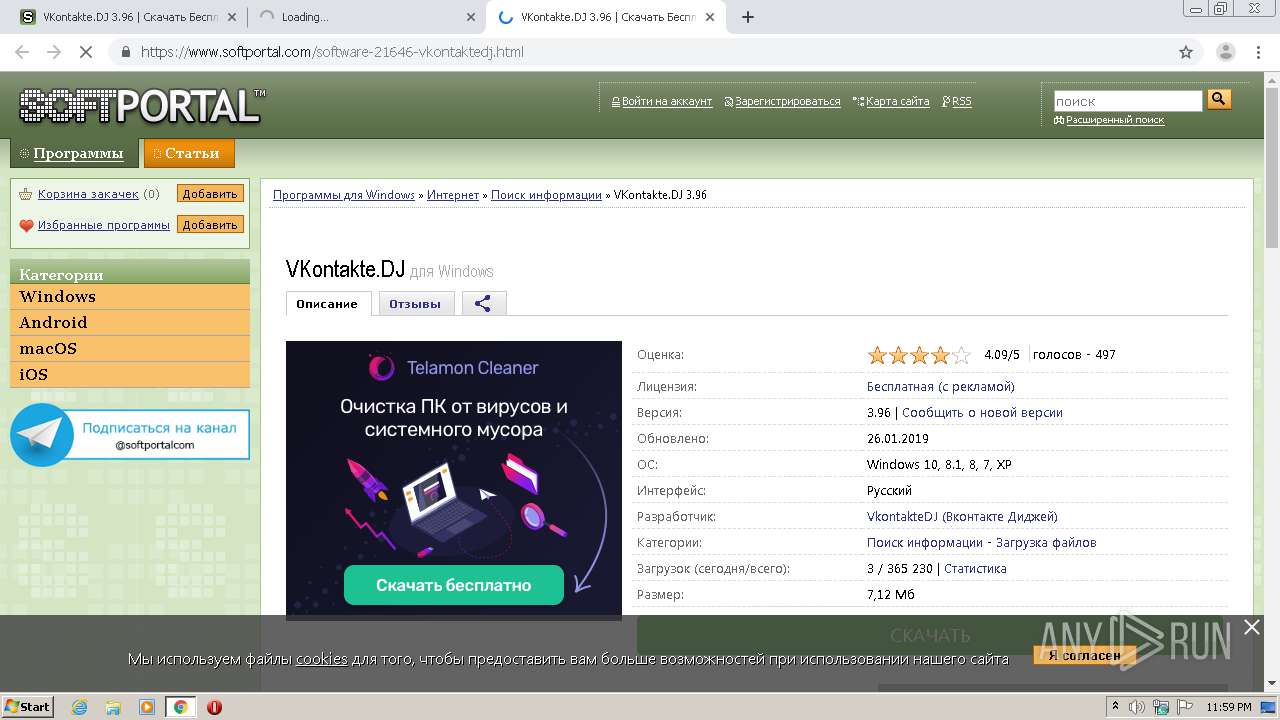
Task: Click Сообщить о новой версии link
Action: tap(984, 412)
